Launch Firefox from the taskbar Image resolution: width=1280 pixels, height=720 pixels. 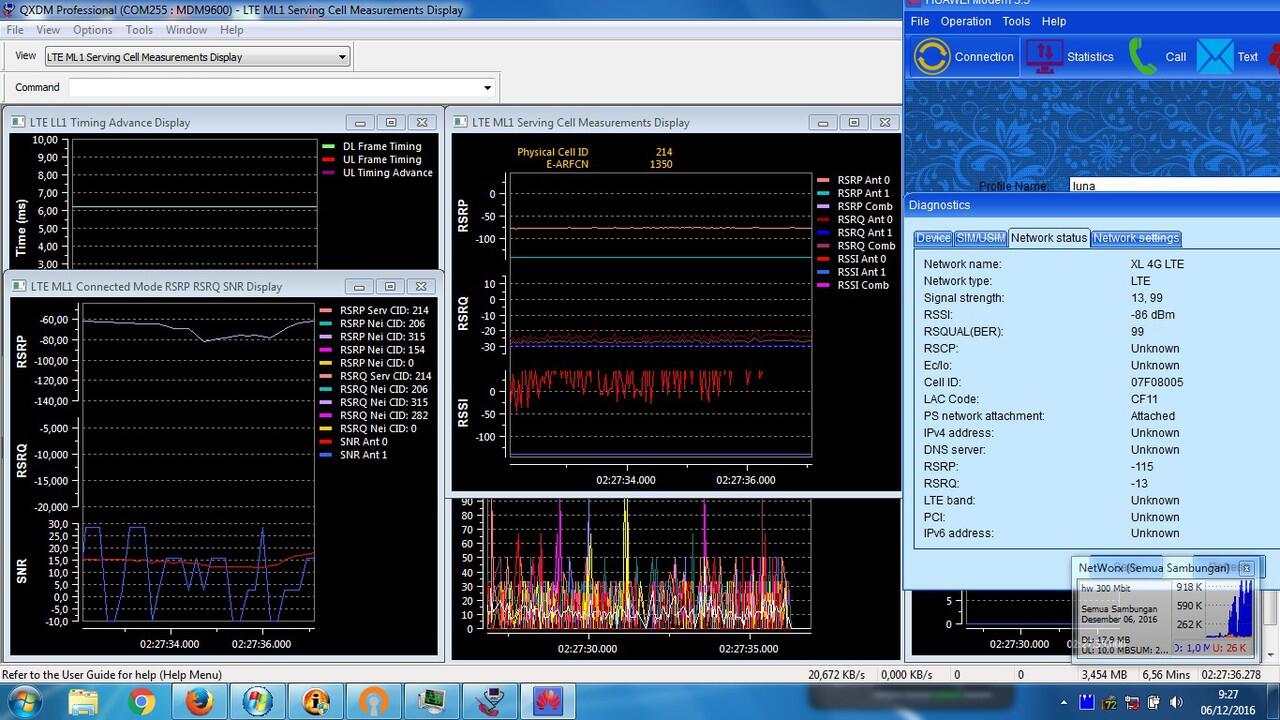click(x=200, y=701)
